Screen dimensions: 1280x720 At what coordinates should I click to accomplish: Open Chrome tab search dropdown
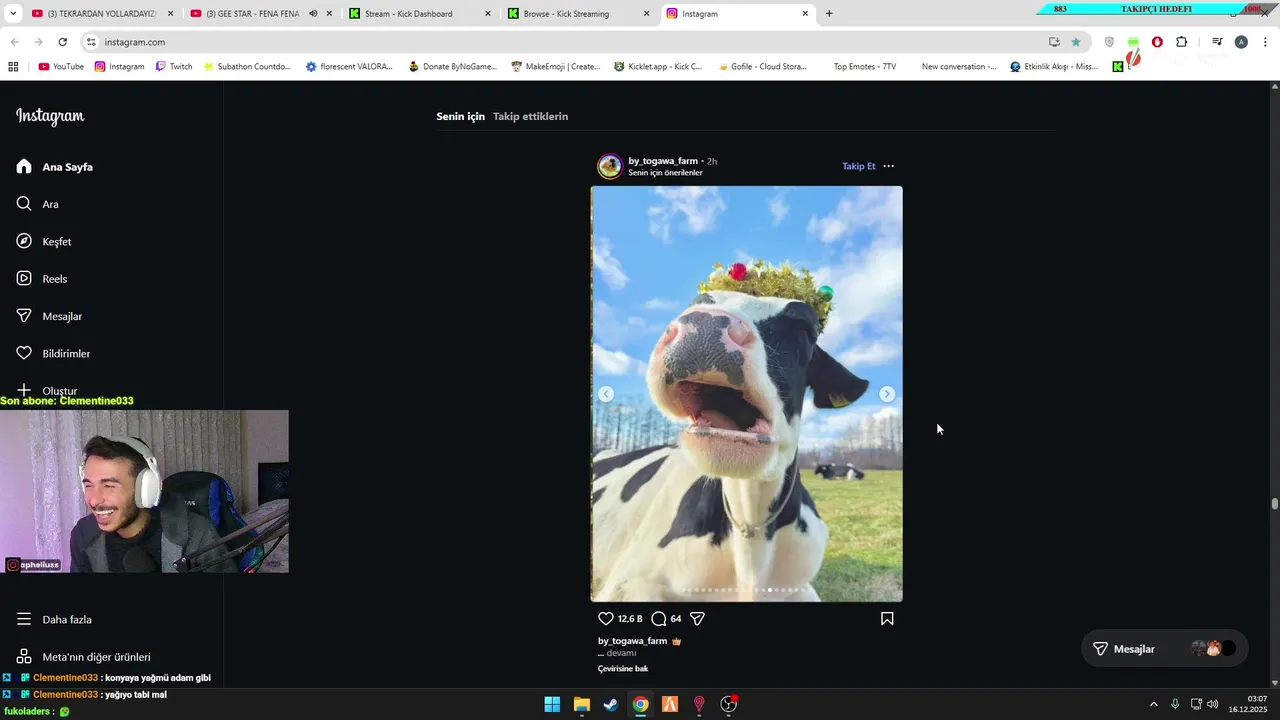point(13,14)
